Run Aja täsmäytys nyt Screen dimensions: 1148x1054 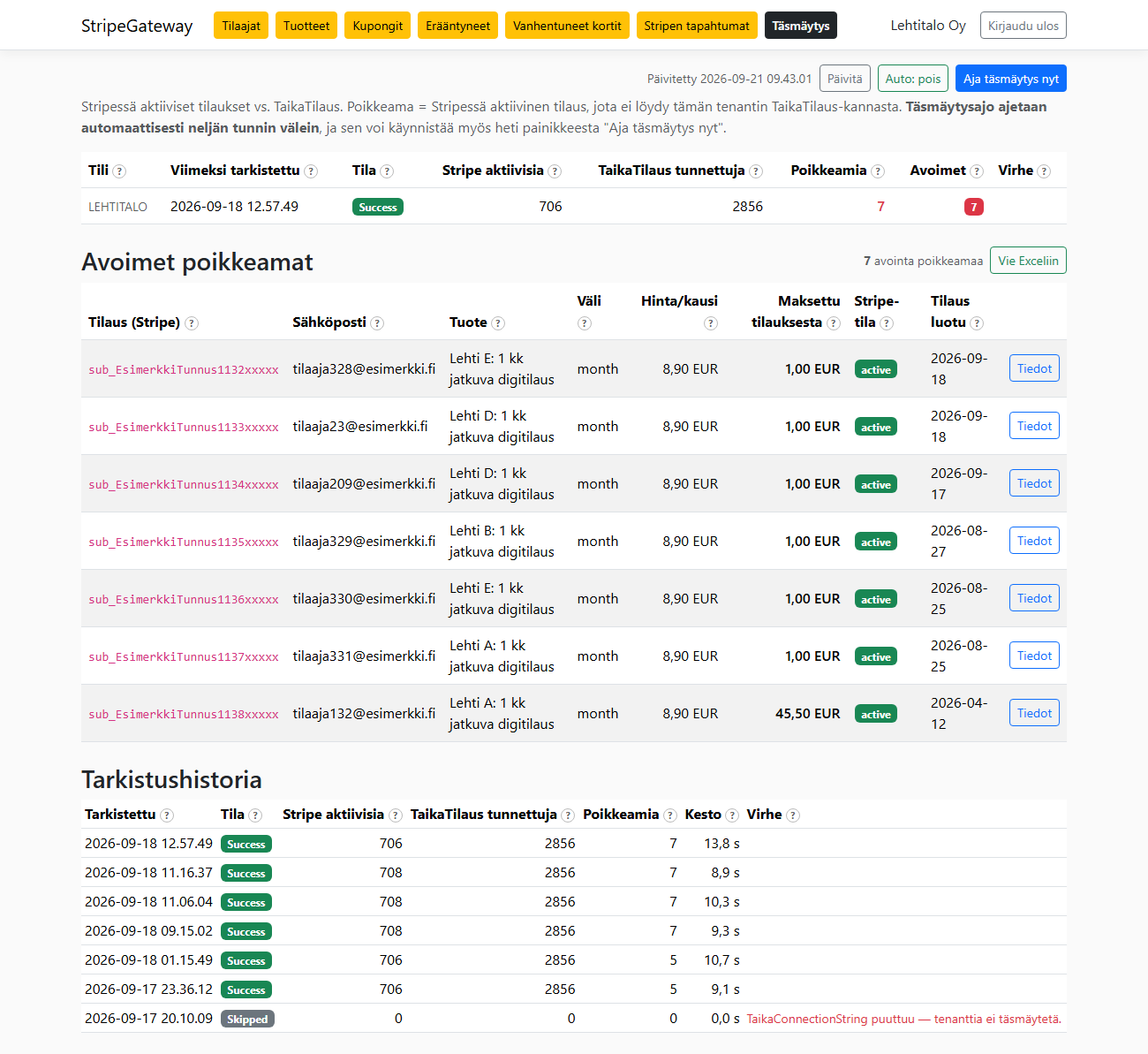pyautogui.click(x=1011, y=79)
